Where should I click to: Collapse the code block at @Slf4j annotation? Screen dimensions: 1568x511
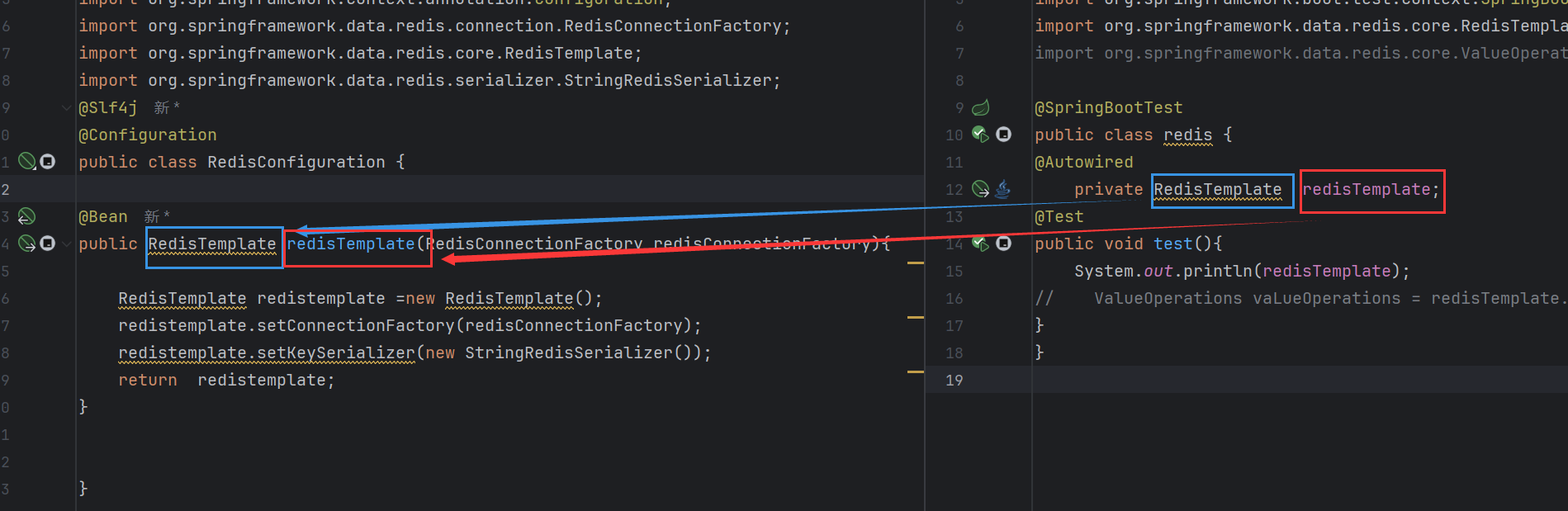[x=66, y=108]
